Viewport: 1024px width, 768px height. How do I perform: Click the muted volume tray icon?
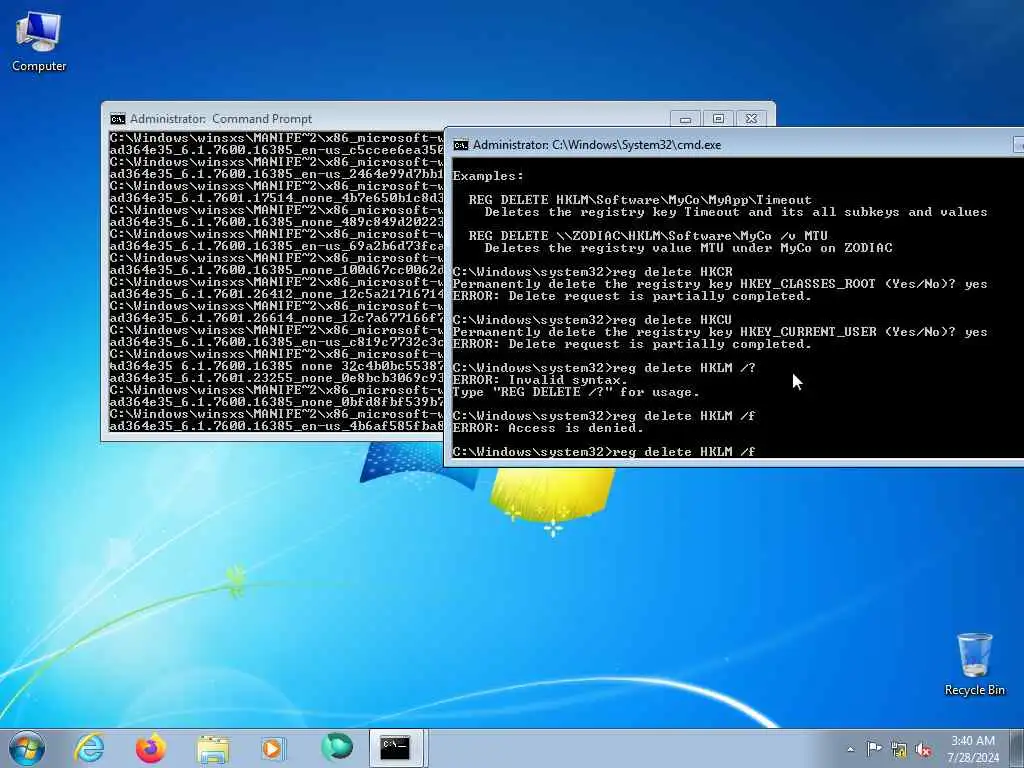(x=923, y=750)
